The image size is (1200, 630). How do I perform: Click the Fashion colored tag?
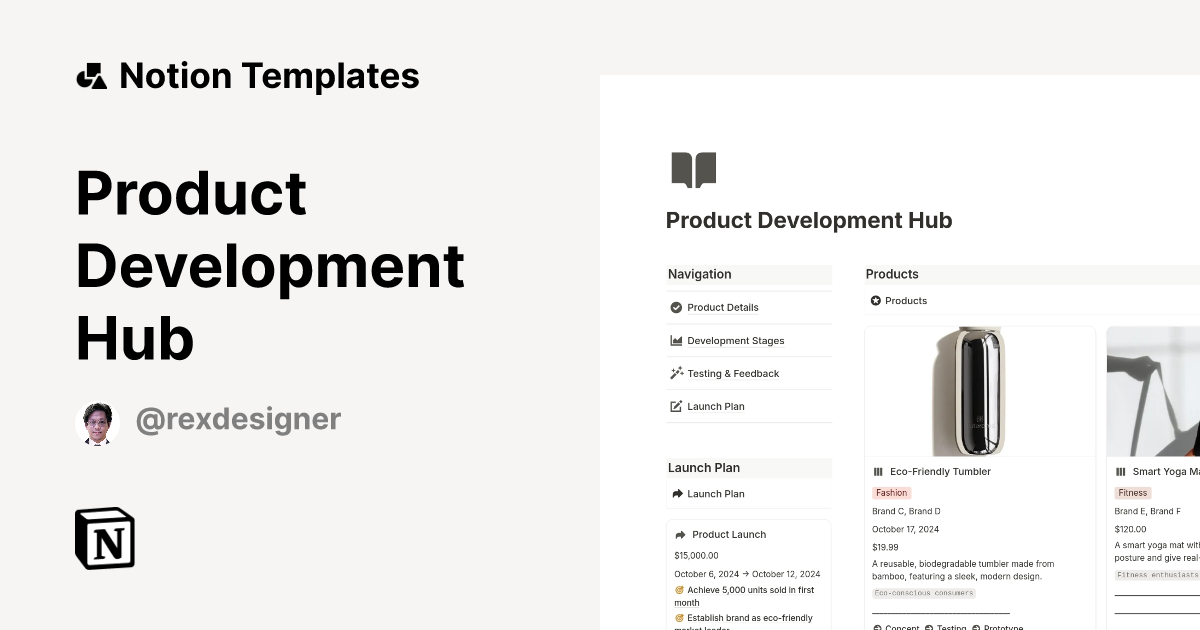tap(891, 492)
